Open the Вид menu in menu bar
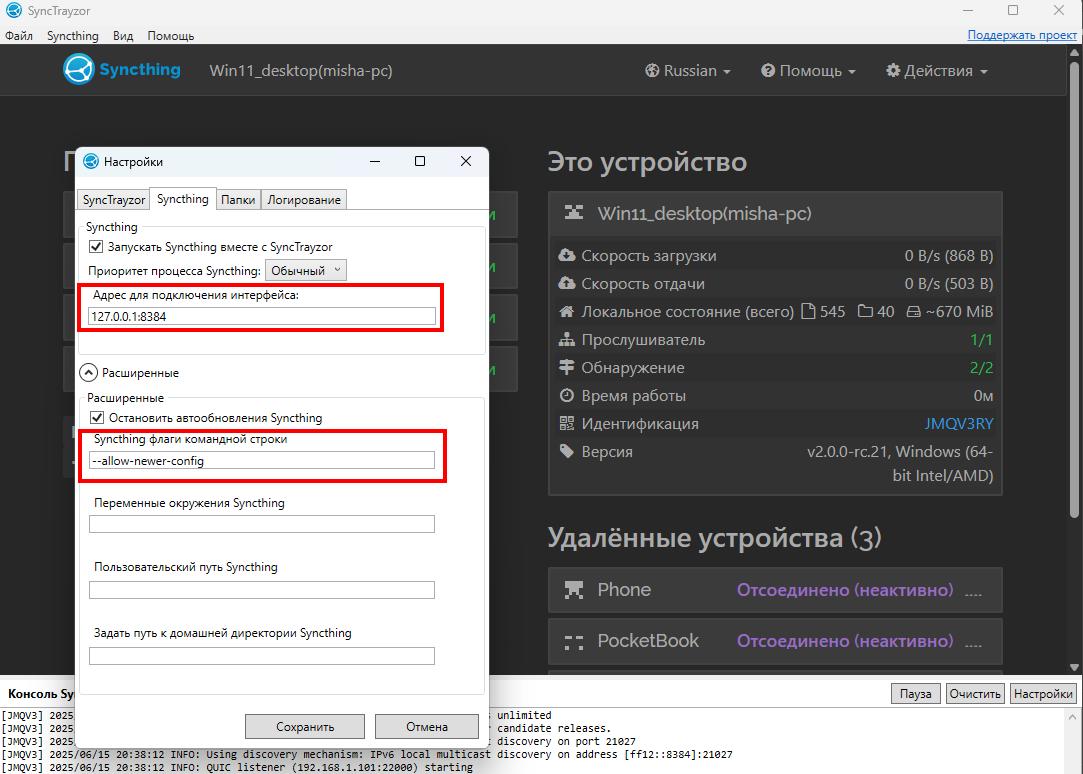The image size is (1083, 774). click(x=123, y=35)
